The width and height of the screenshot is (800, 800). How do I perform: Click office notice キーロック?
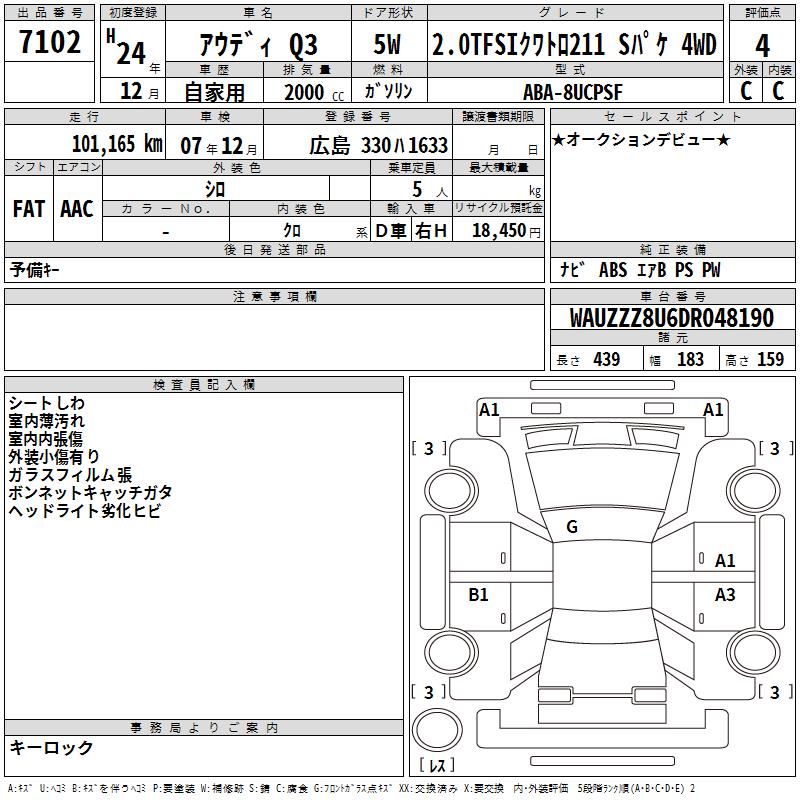51,747
